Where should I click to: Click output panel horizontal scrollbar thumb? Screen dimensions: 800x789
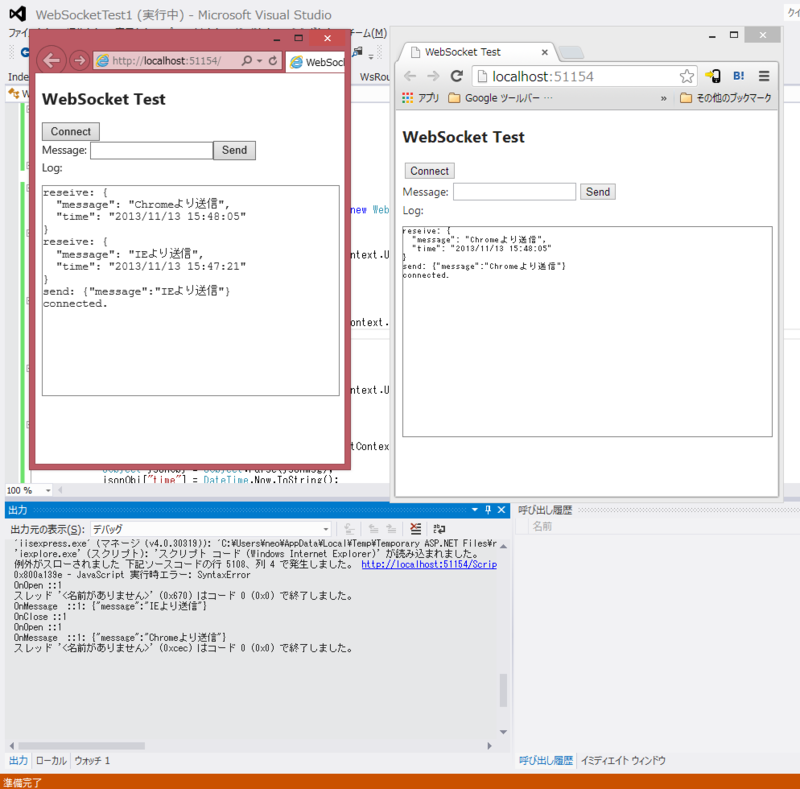[x=82, y=746]
